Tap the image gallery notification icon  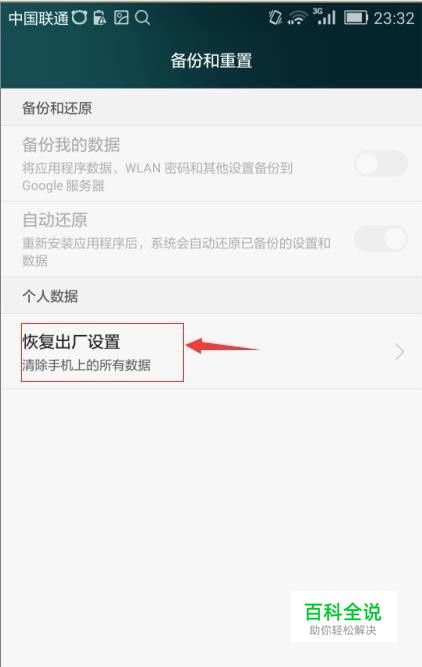click(121, 17)
